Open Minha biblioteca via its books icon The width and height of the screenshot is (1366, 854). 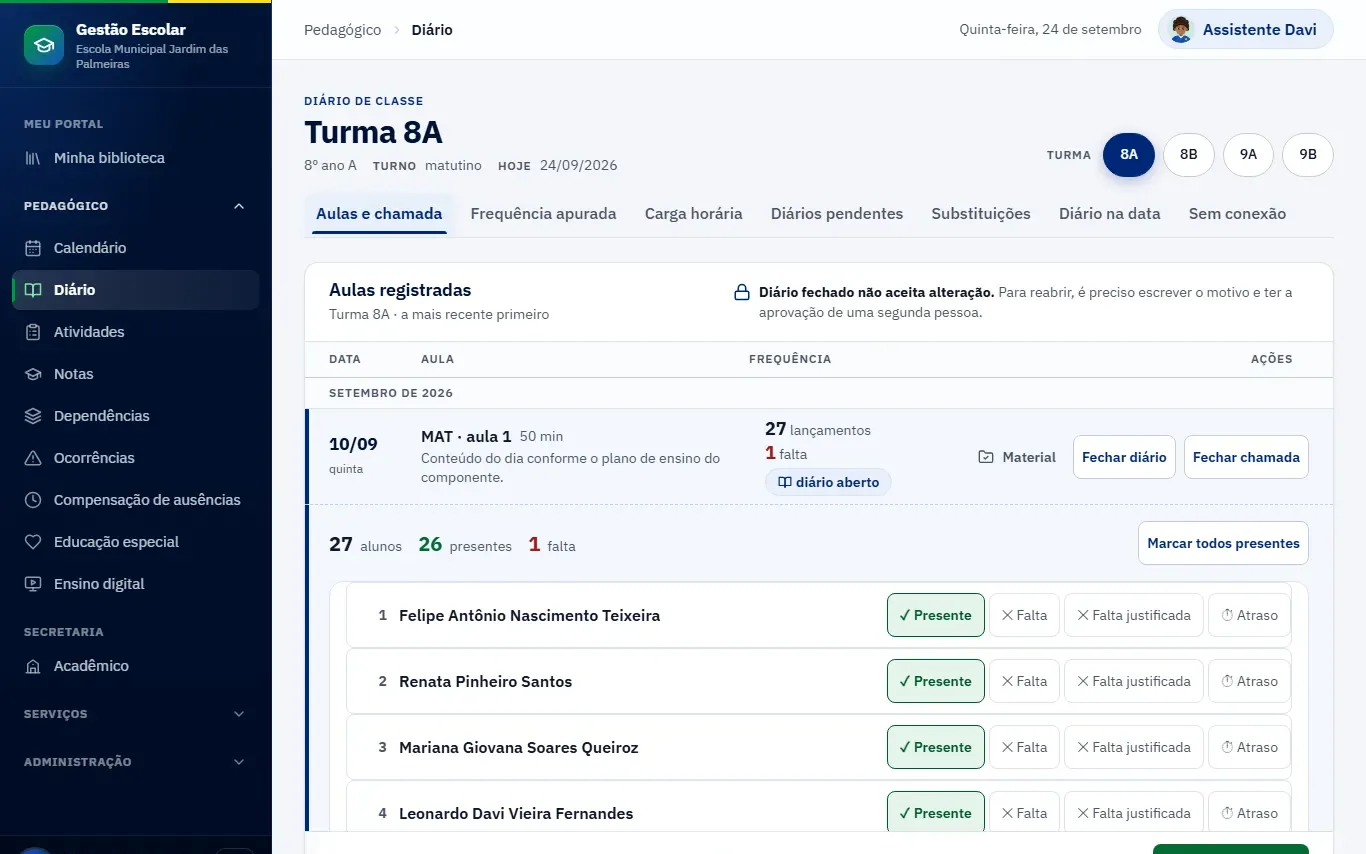pyautogui.click(x=33, y=158)
